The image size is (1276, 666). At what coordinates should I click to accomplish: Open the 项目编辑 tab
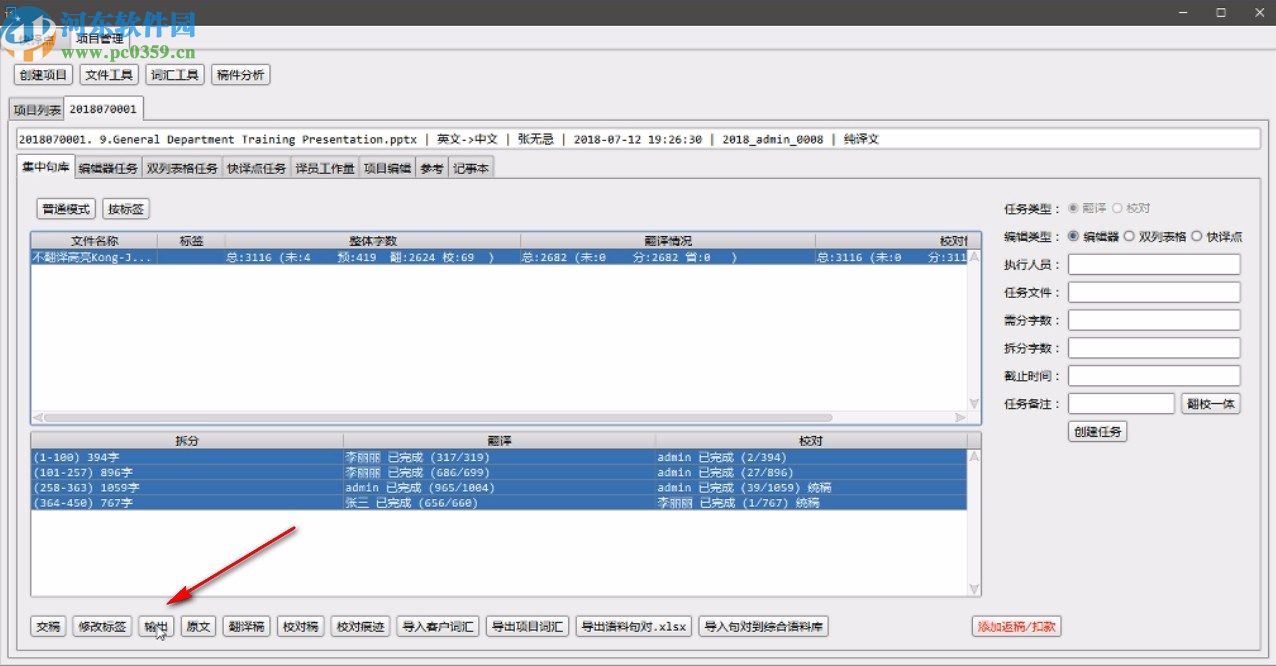click(387, 168)
